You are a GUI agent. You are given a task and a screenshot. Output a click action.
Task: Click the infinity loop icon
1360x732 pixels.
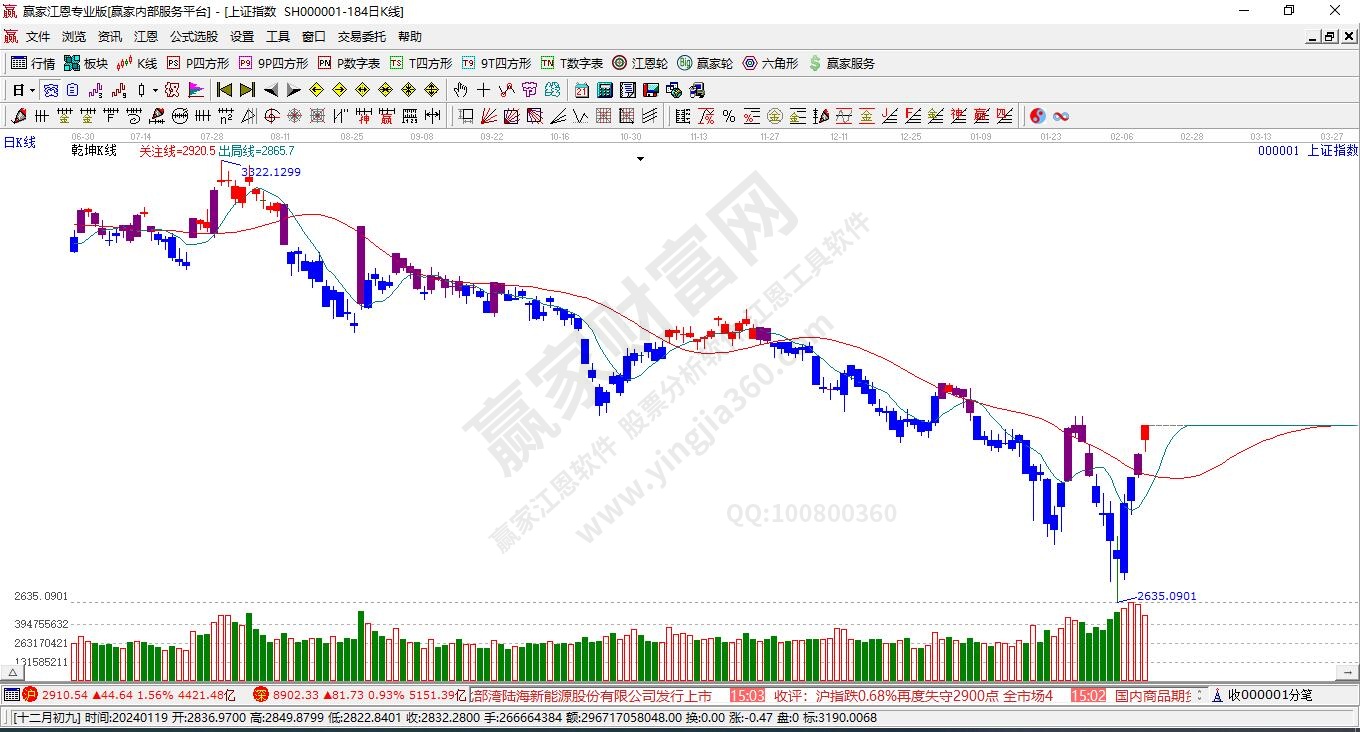pos(1061,116)
